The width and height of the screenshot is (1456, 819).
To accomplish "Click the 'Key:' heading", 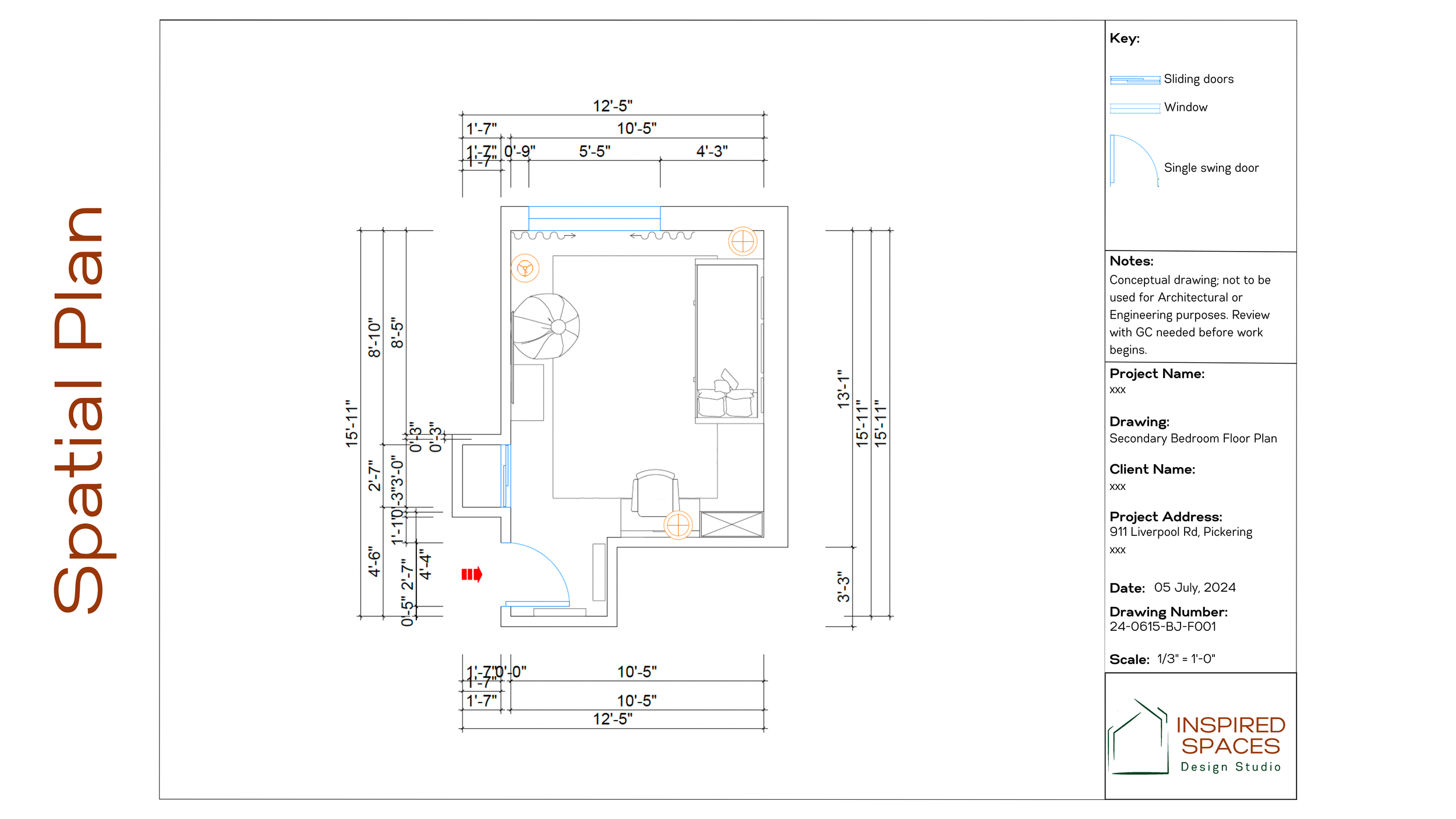I will (x=1125, y=38).
